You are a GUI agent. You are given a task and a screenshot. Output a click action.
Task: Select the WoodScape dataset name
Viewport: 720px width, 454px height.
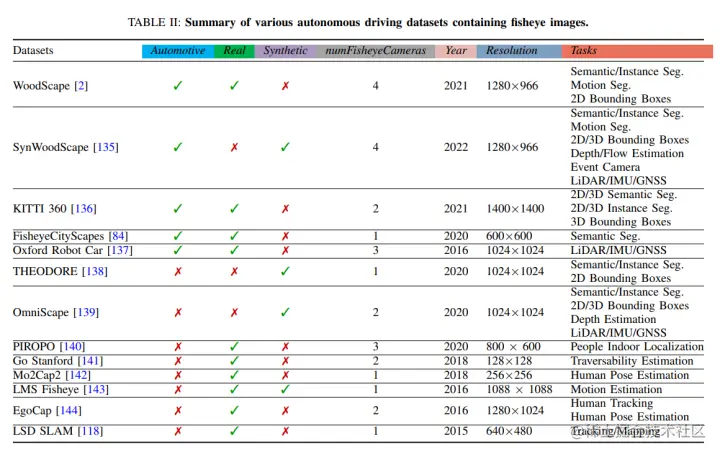pos(41,86)
